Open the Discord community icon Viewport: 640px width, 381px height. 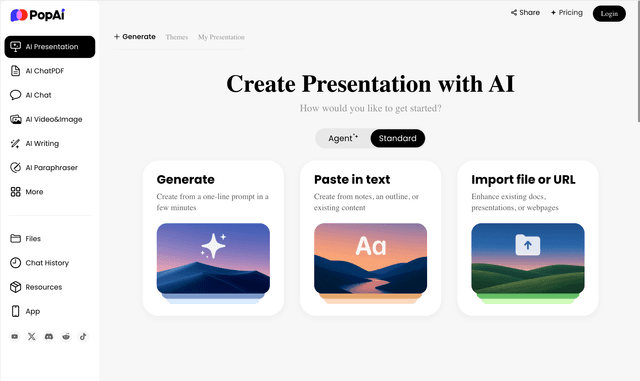coord(49,336)
